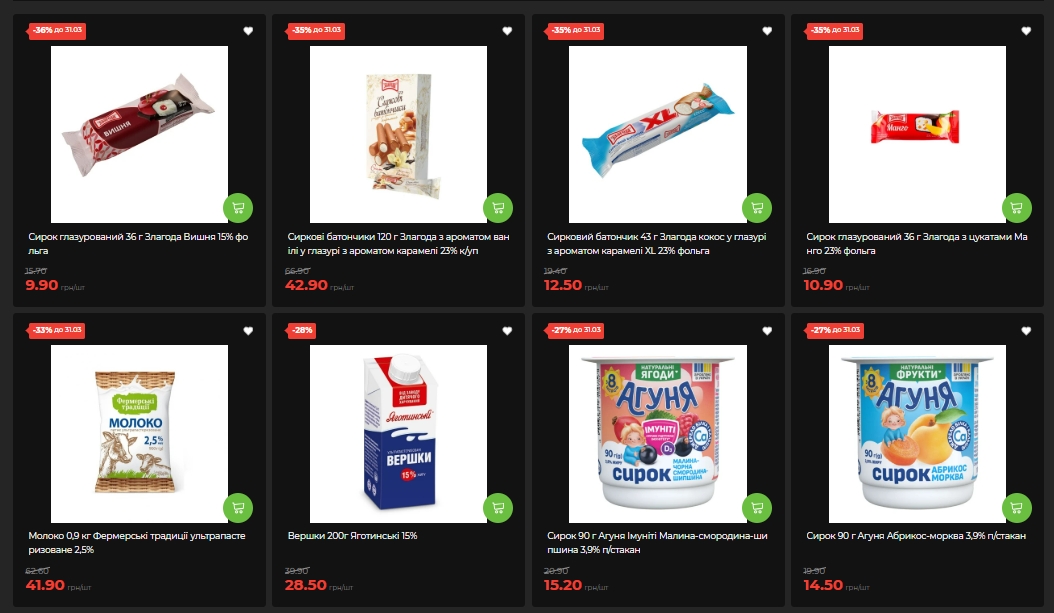
Task: Open Сирок 90 г Агуня Абрикос-морква title
Action: pos(916,536)
